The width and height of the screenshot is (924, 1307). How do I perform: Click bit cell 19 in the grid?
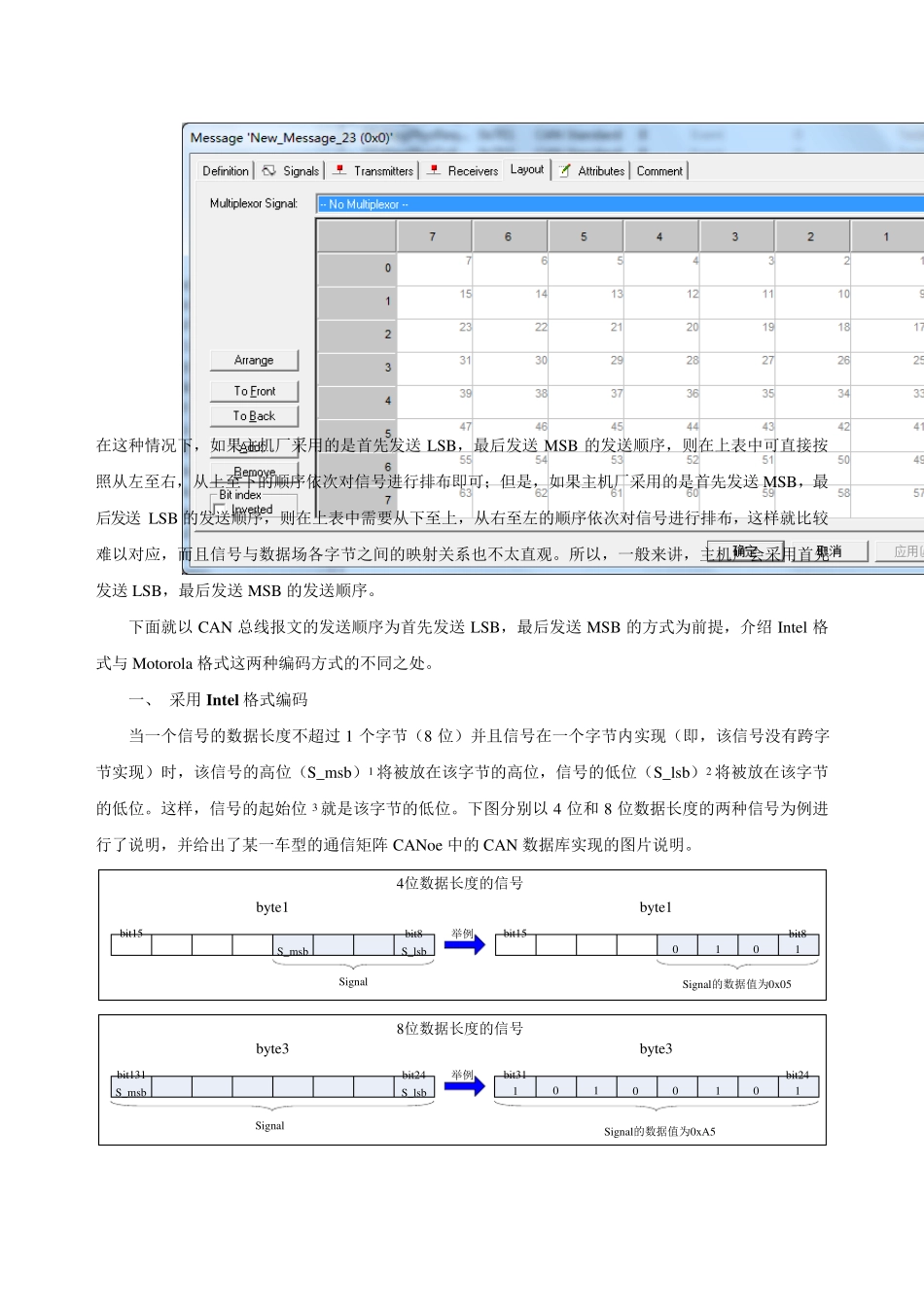738,336
